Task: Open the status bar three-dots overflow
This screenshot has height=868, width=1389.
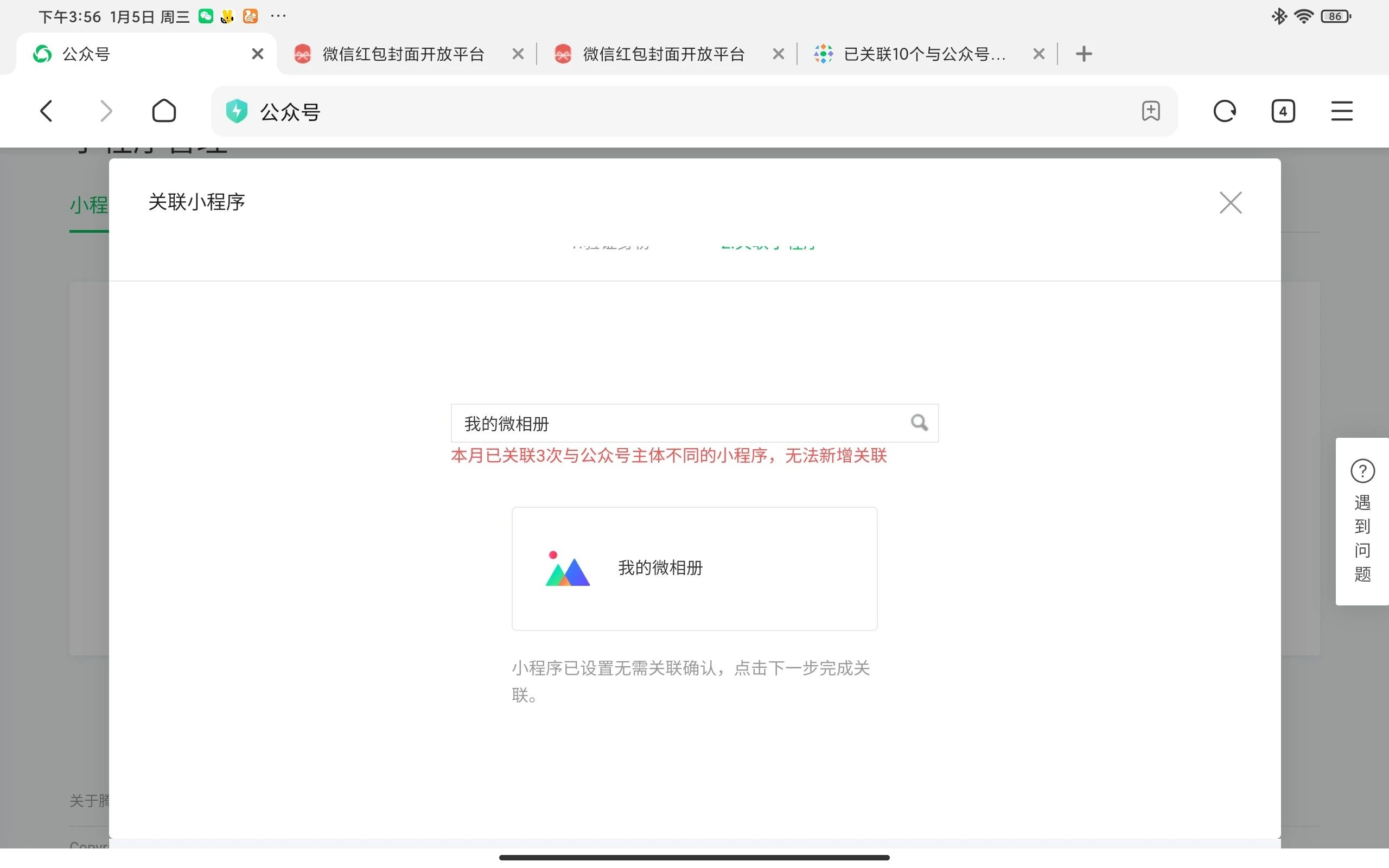Action: click(278, 16)
